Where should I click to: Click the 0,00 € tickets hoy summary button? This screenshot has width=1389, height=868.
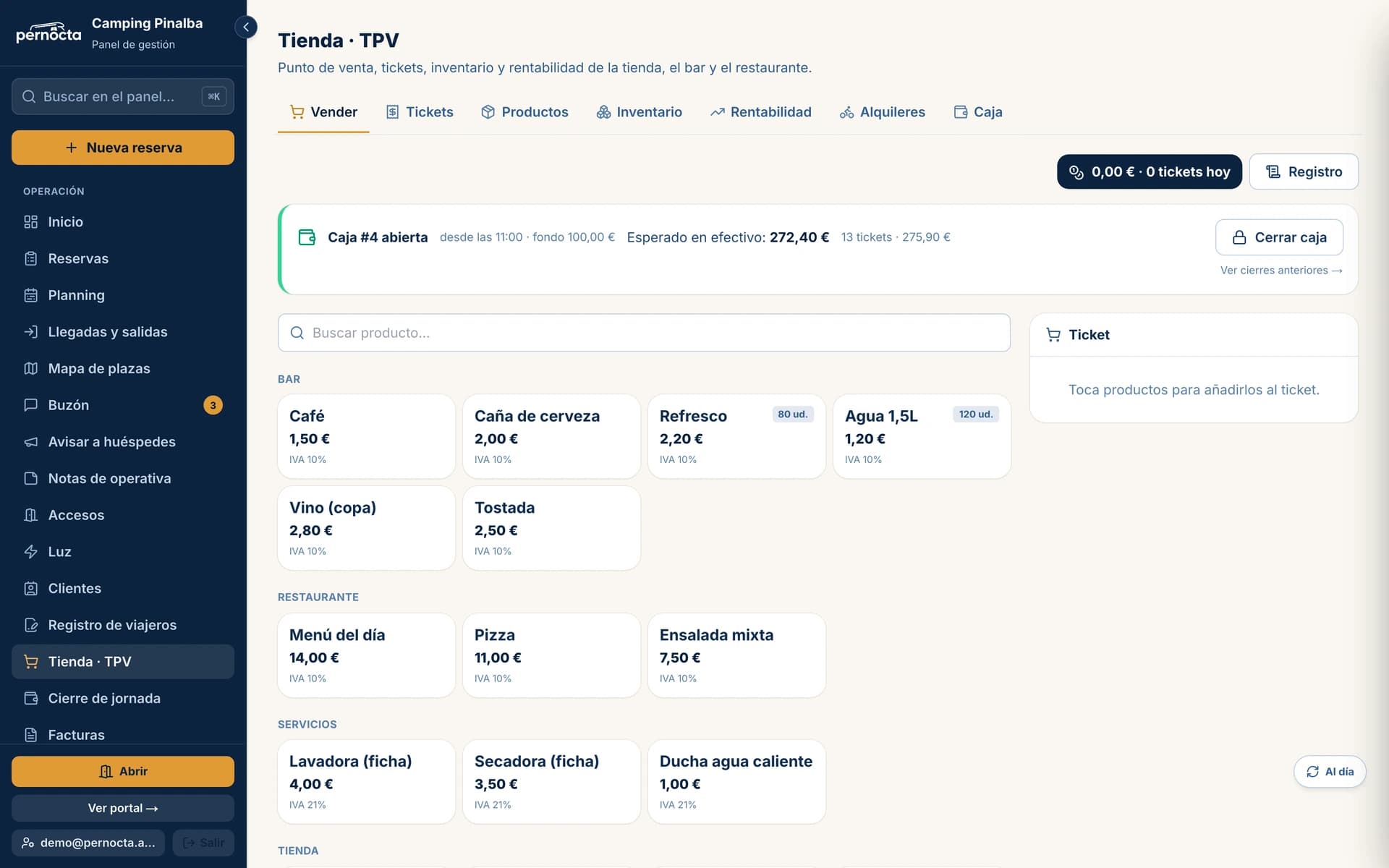click(x=1149, y=171)
